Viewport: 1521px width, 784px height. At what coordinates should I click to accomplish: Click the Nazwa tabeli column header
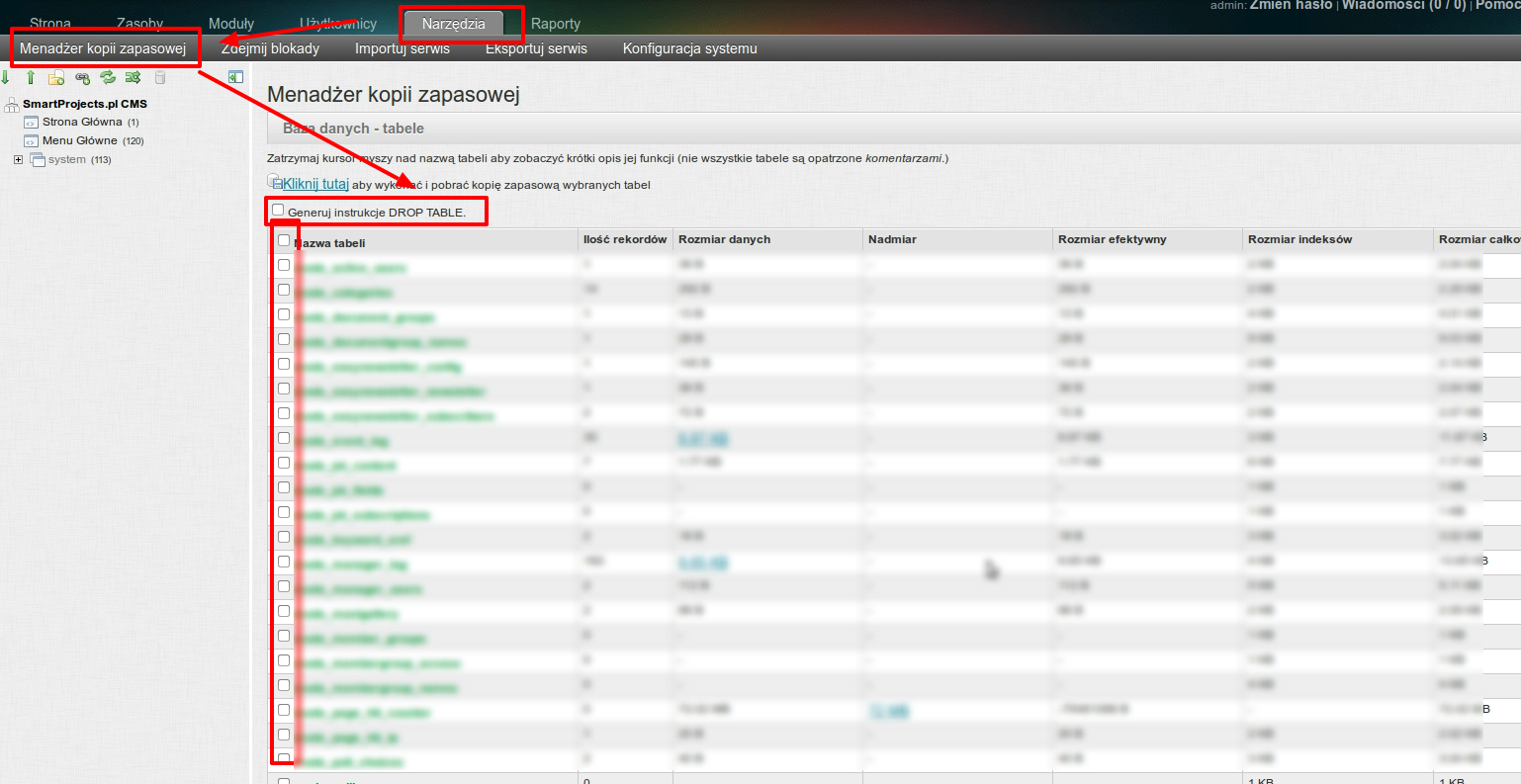pyautogui.click(x=331, y=243)
